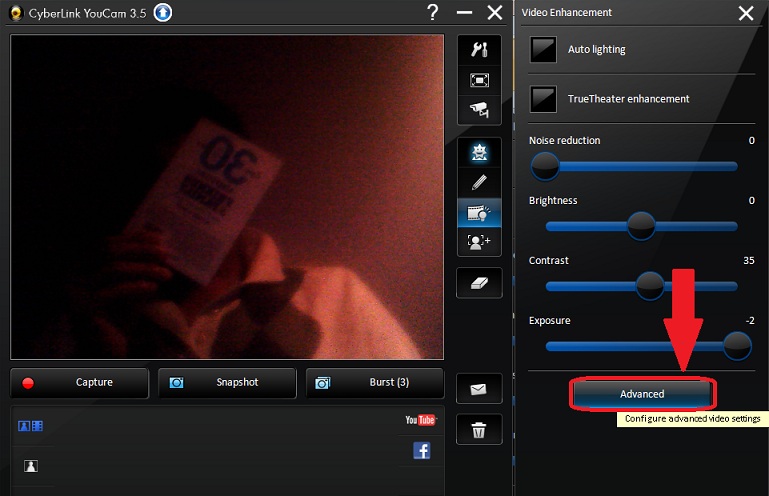Click the email envelope icon
This screenshot has height=496, width=769.
479,389
